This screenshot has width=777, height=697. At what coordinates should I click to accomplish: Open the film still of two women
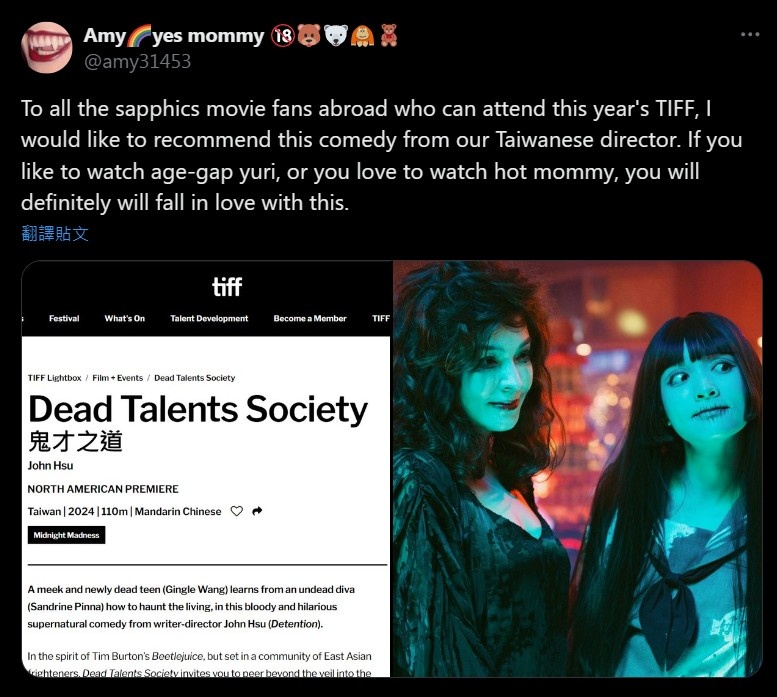577,469
